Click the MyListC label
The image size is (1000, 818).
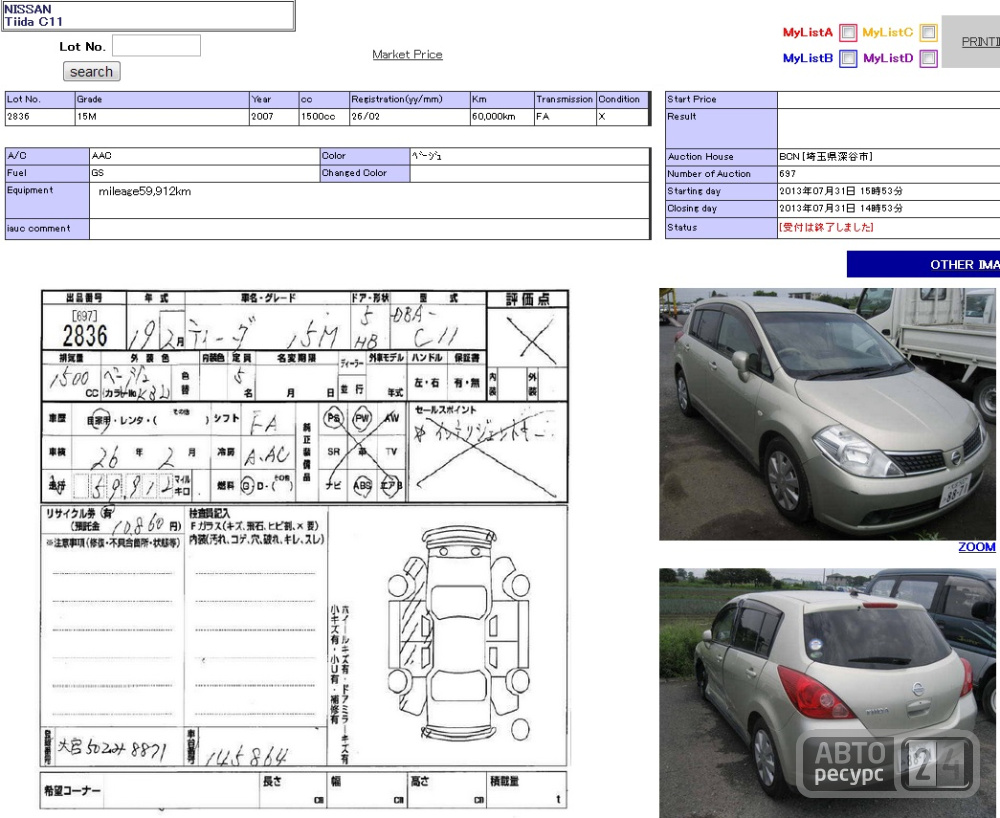887,32
